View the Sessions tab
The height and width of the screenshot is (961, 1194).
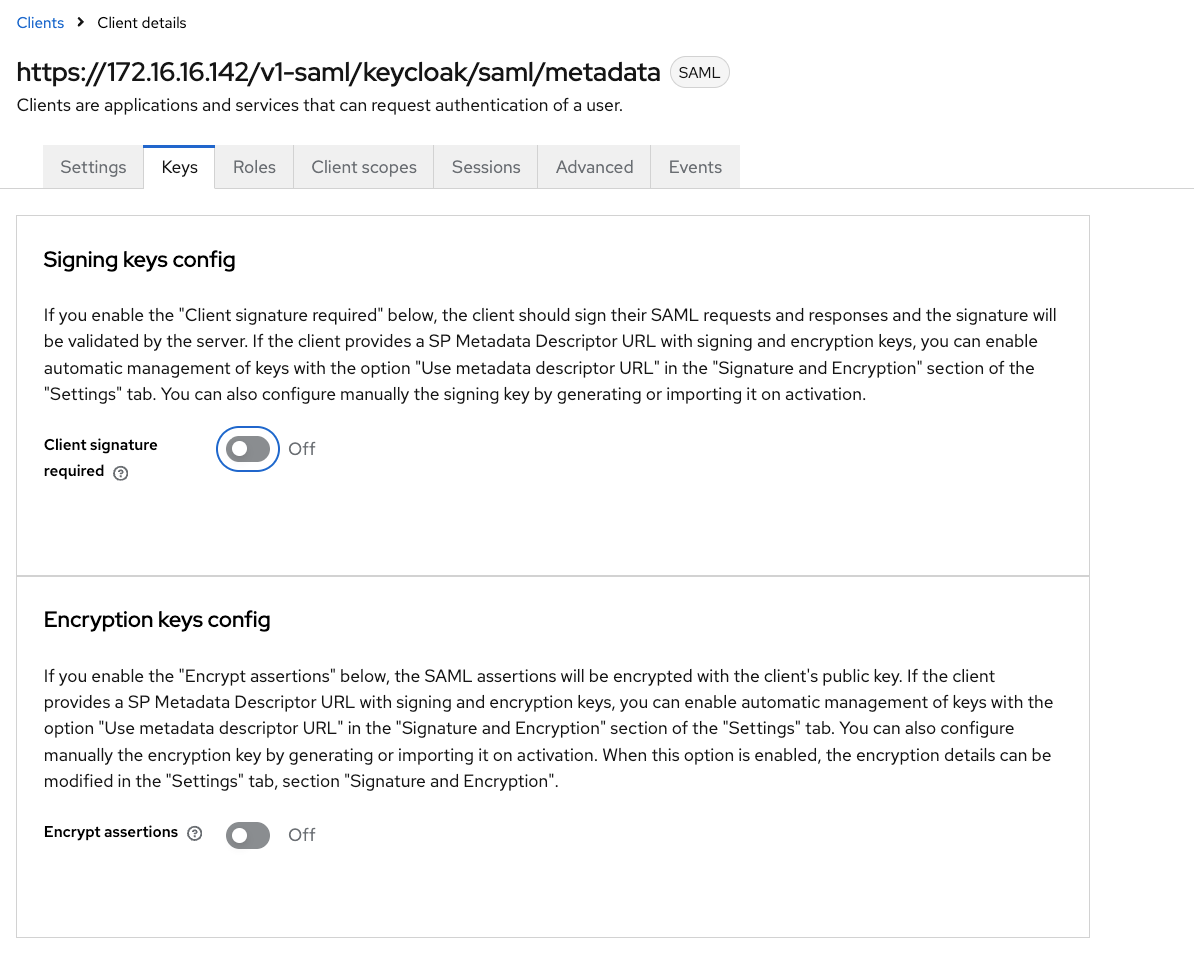click(486, 167)
